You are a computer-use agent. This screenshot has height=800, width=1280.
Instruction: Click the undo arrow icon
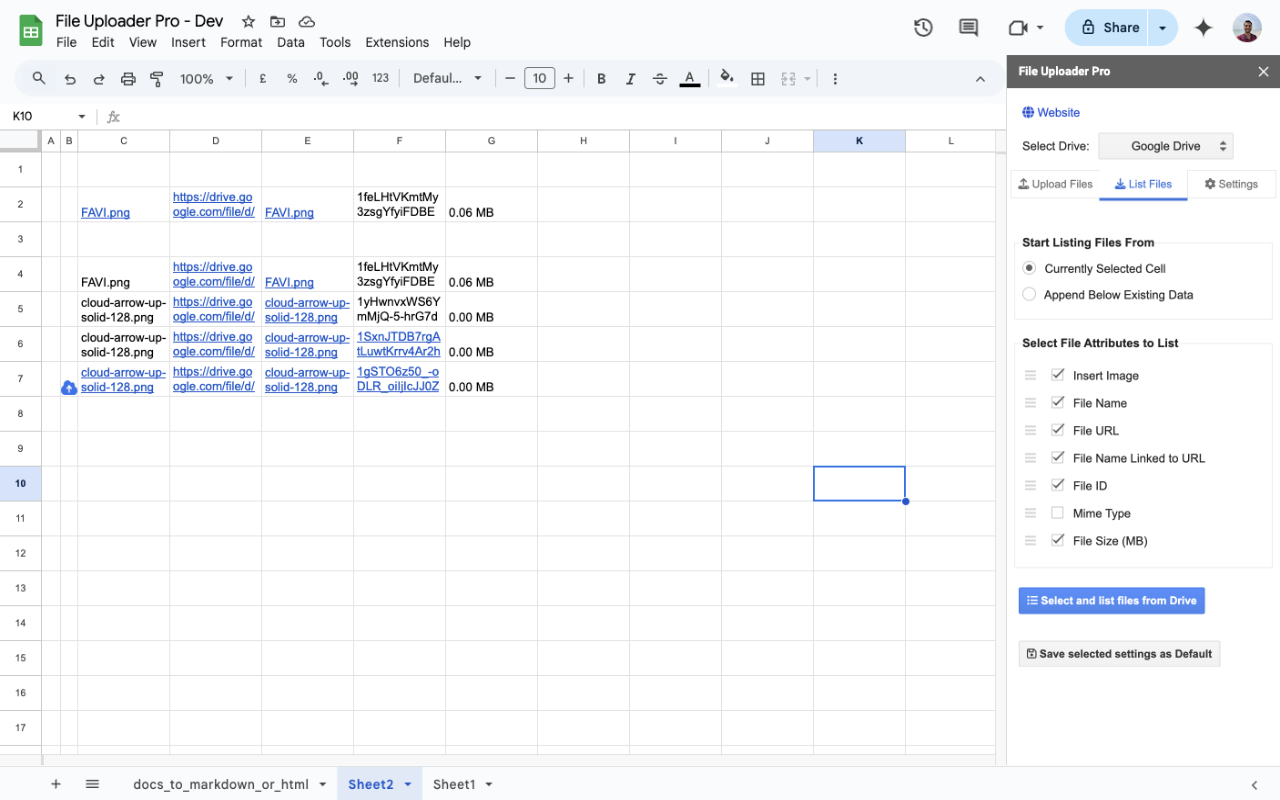pyautogui.click(x=70, y=78)
